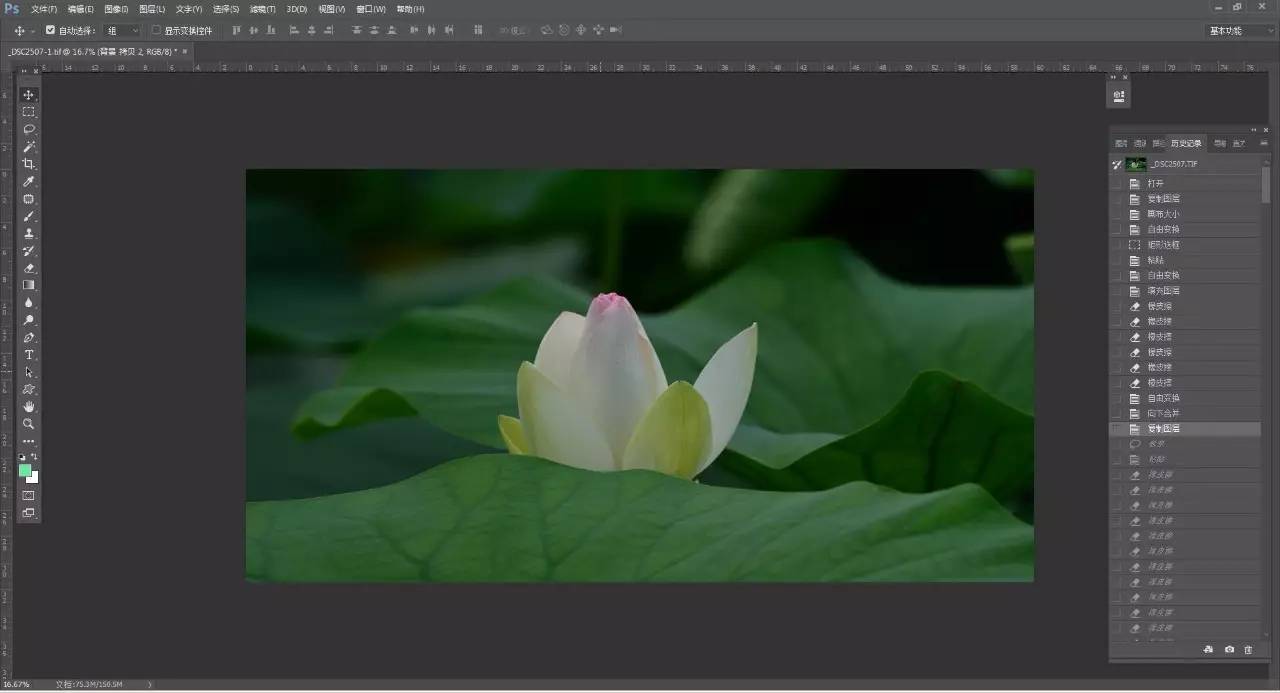Set history brush source beside 打开 state
The image size is (1280, 693).
(1117, 184)
